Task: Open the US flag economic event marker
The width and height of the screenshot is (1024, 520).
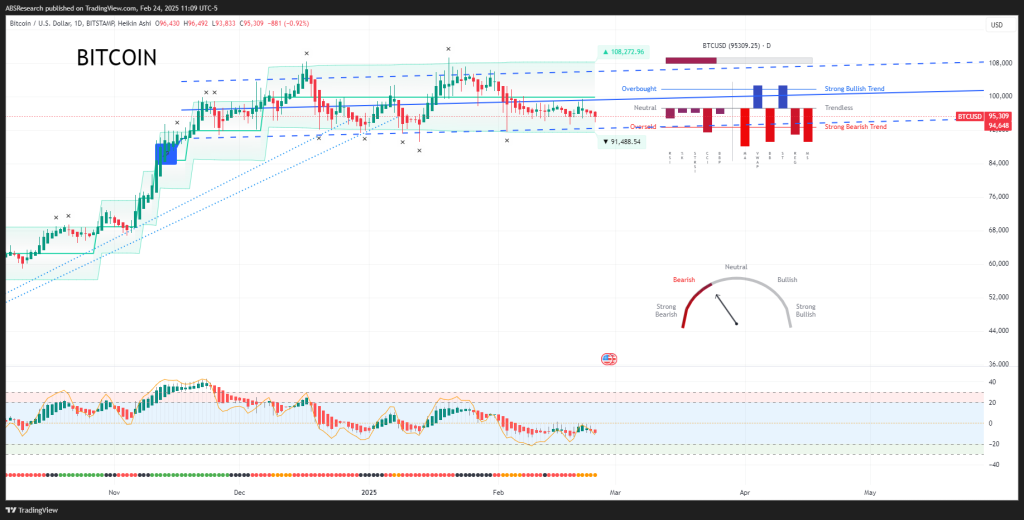Action: click(x=609, y=359)
